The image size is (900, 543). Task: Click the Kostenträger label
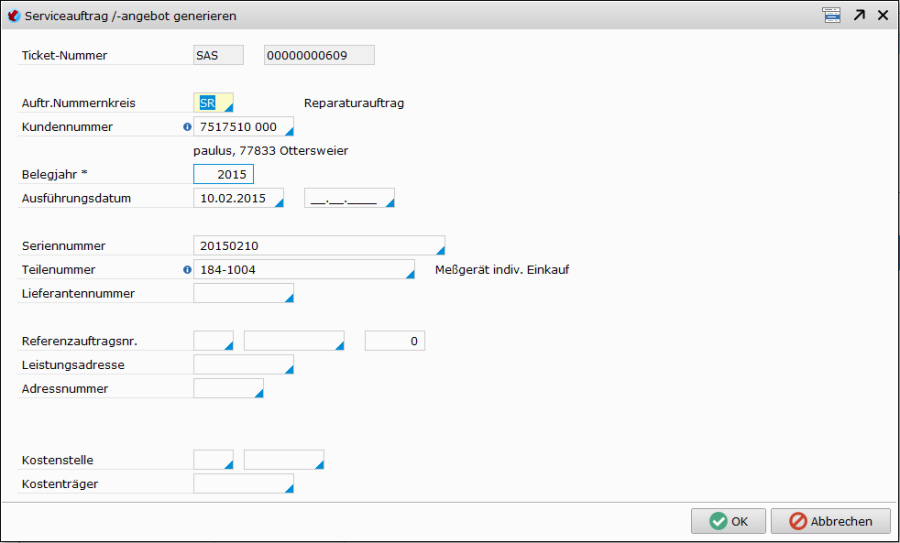click(60, 484)
